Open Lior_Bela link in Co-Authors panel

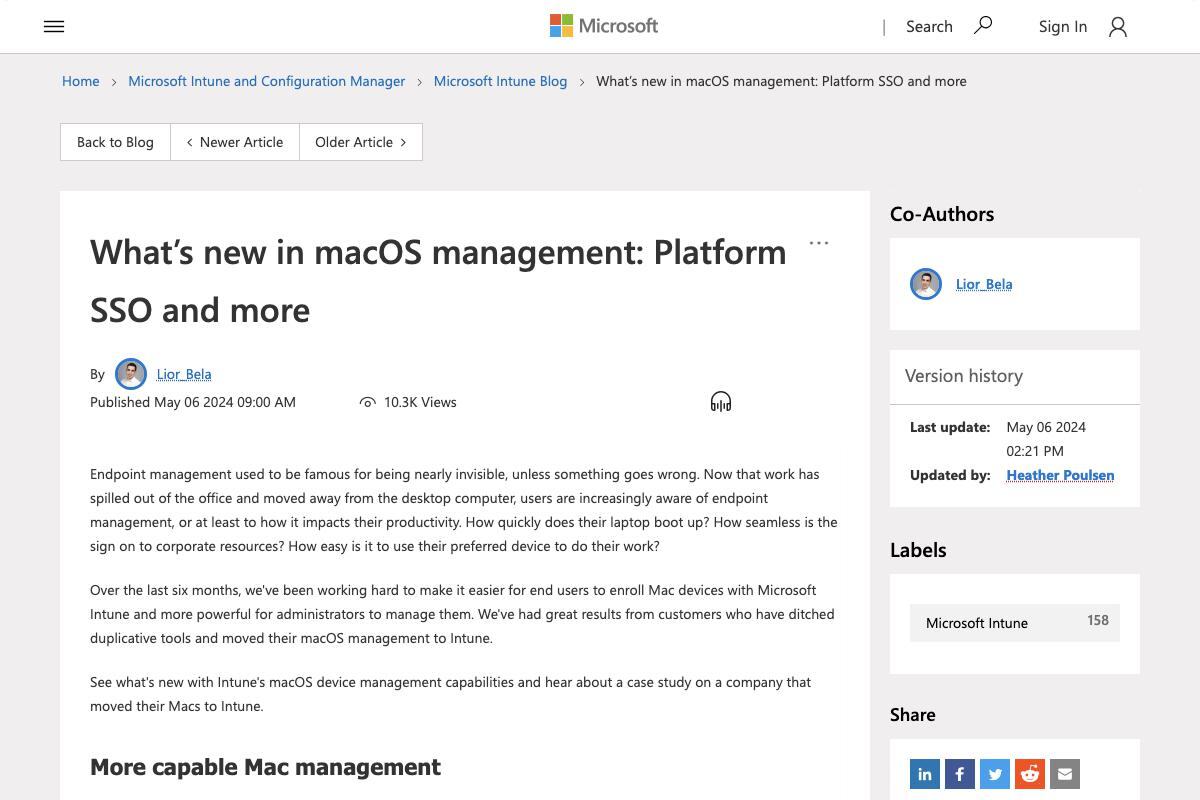pos(984,284)
